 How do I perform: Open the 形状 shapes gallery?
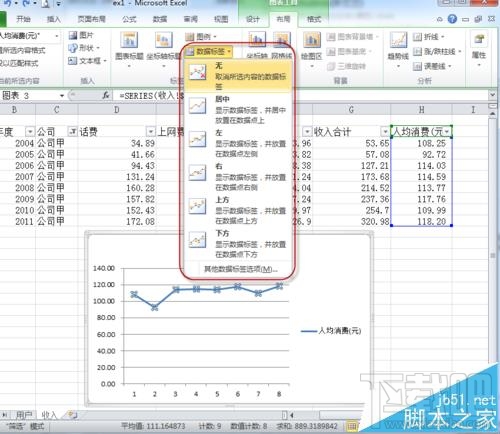pyautogui.click(x=84, y=48)
